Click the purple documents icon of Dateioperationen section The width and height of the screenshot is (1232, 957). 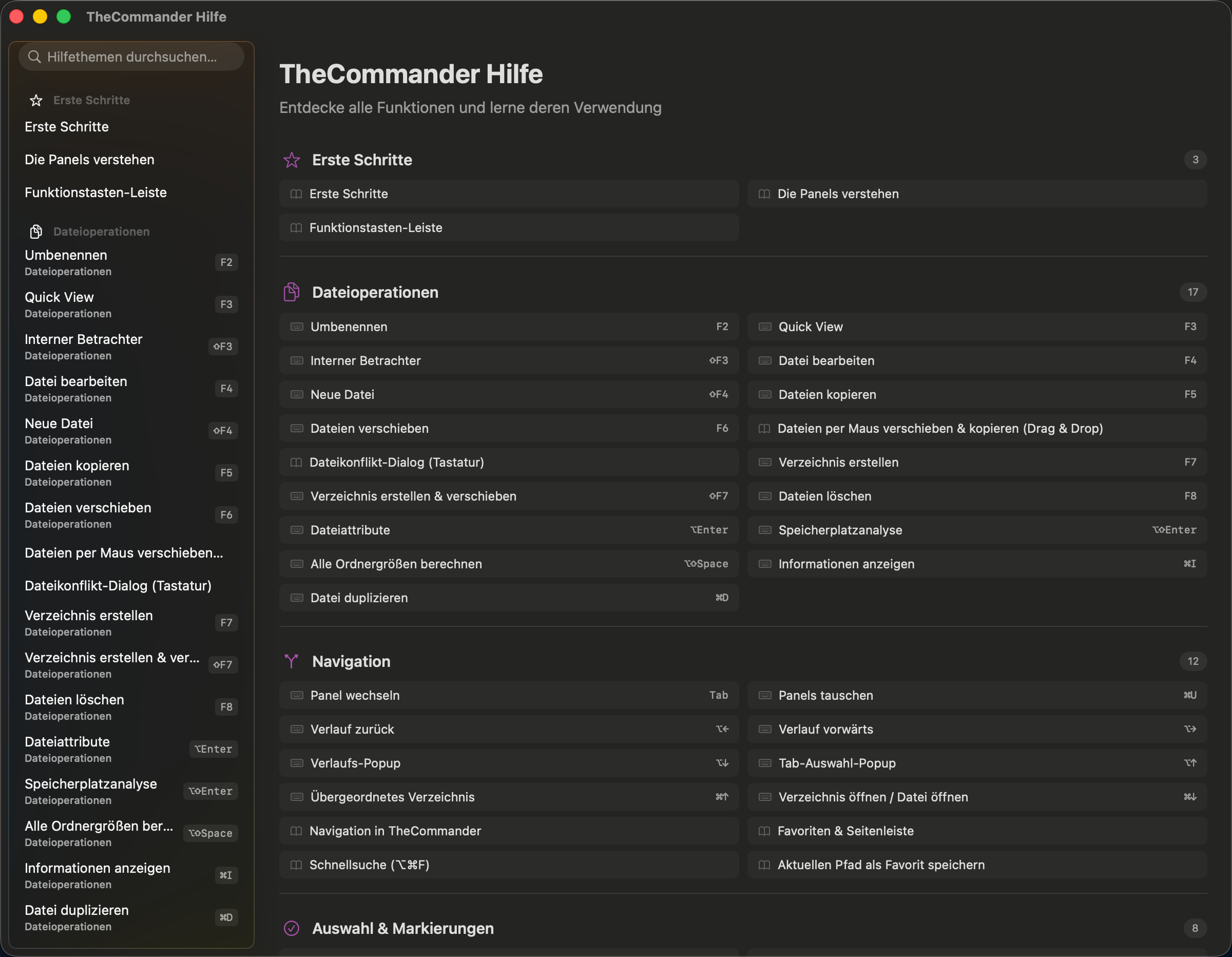tap(292, 292)
